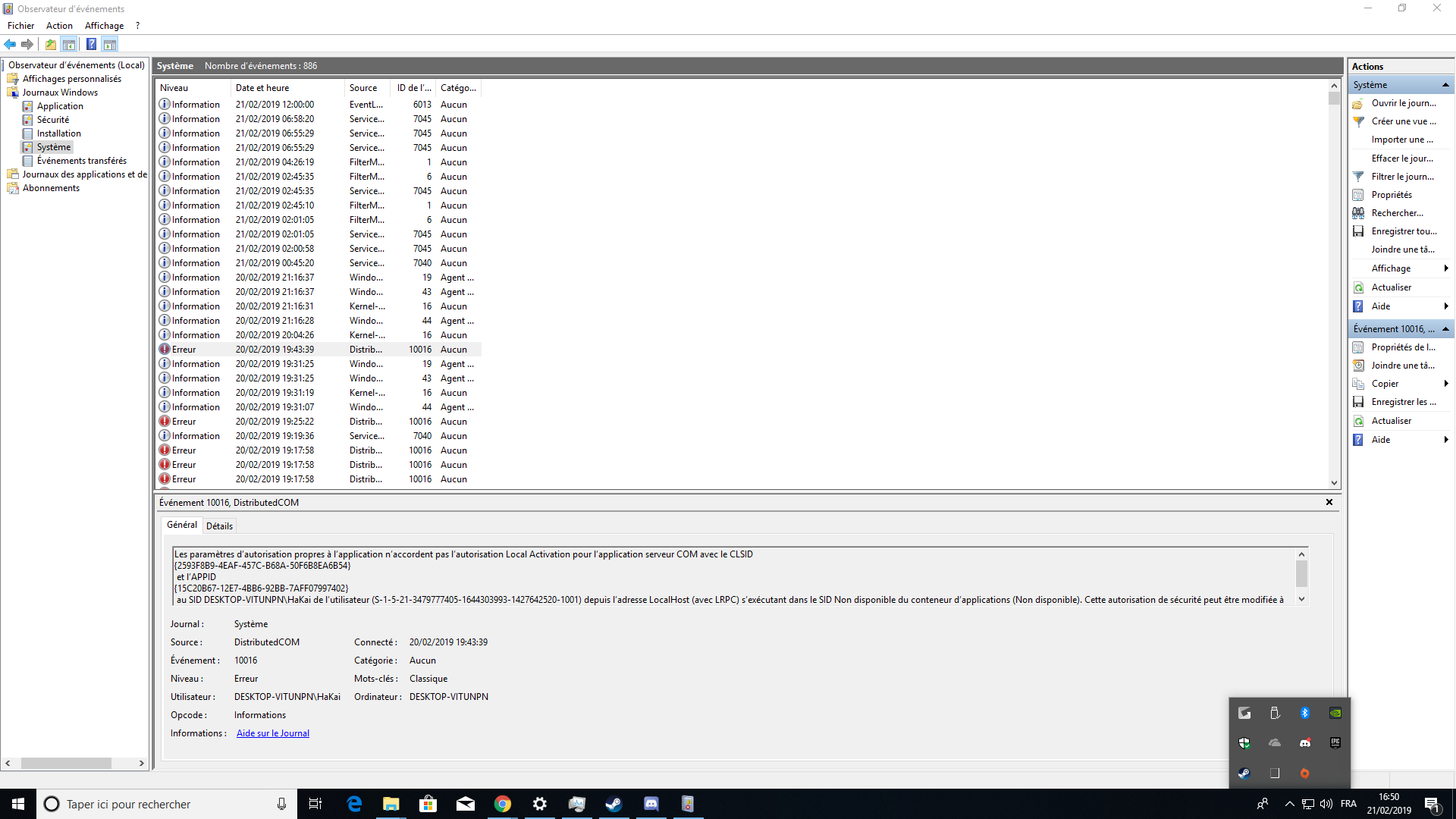The width and height of the screenshot is (1456, 819).
Task: Click the Actualiser icon under Système actions
Action: [x=1358, y=287]
